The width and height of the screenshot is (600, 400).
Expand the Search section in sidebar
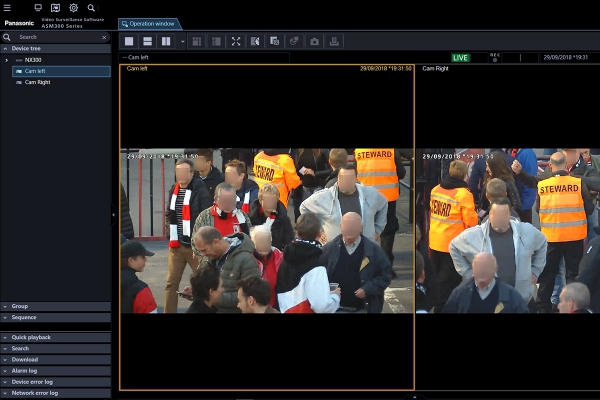coord(56,348)
